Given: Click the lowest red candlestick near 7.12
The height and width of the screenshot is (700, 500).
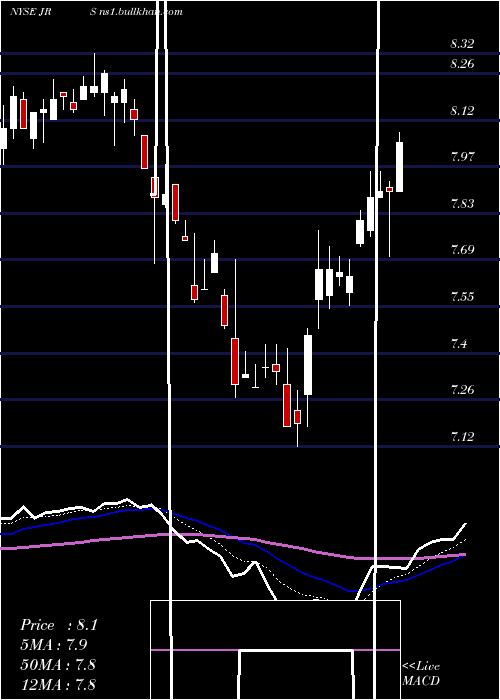Looking at the screenshot, I should click(297, 417).
